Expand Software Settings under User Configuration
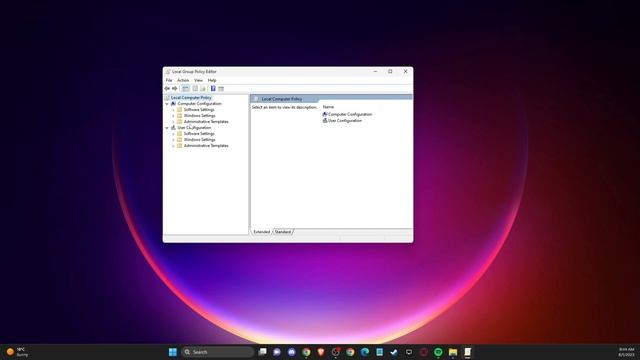Image resolution: width=640 pixels, height=360 pixels. pos(173,134)
